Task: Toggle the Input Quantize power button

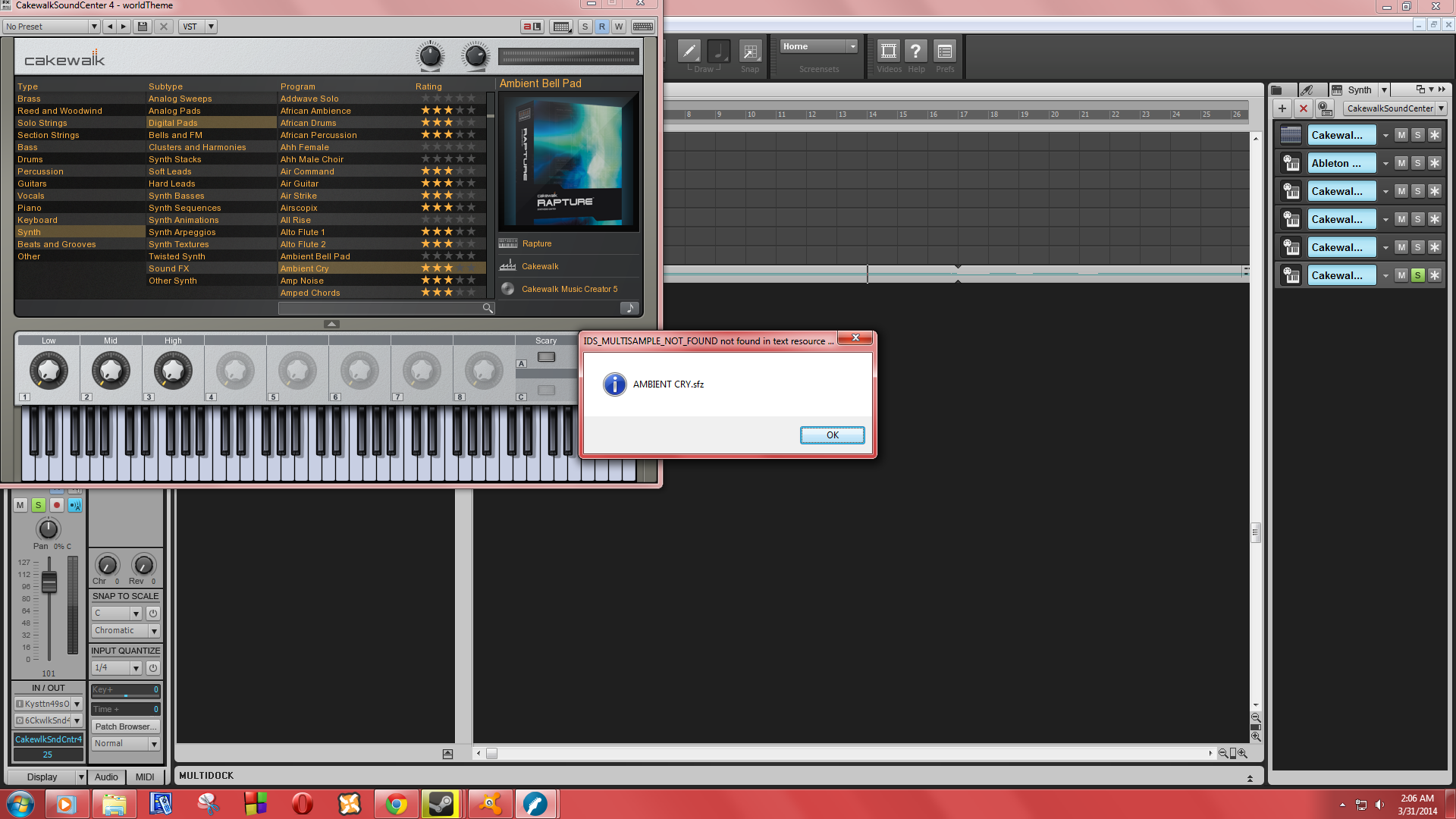Action: 152,668
